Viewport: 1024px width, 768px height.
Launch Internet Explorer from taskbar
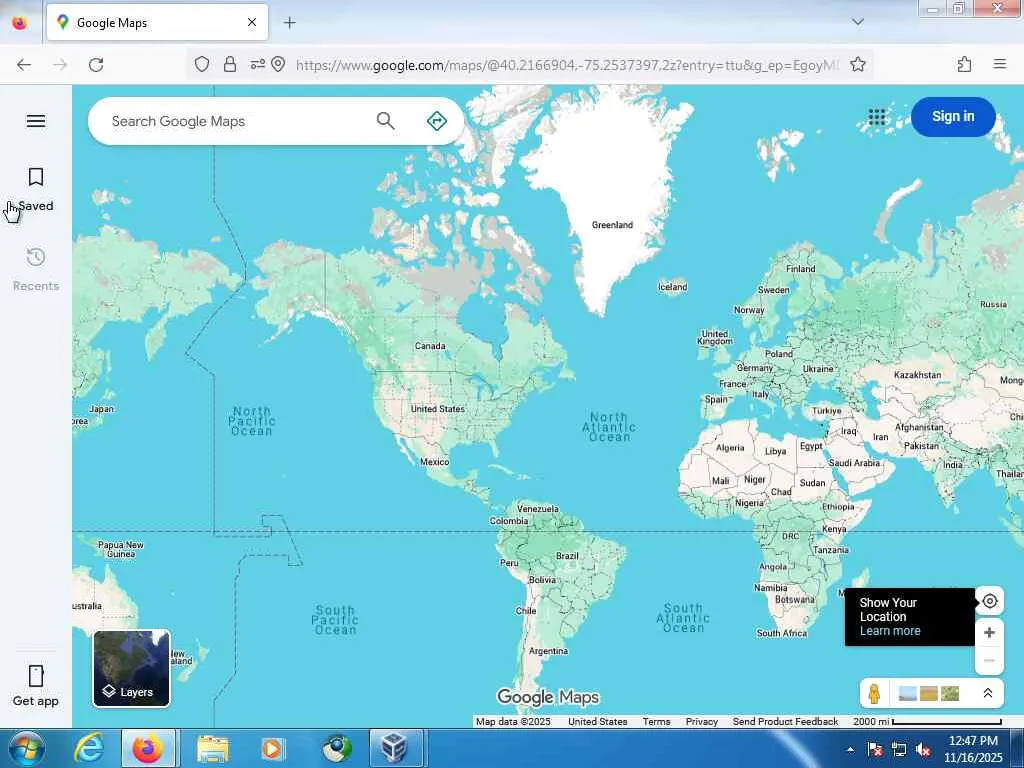click(88, 748)
